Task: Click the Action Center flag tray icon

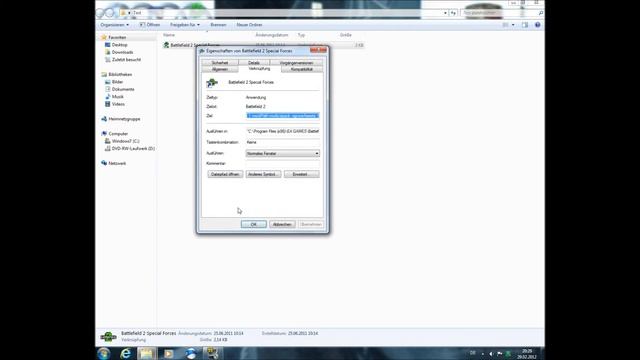Action: (x=499, y=353)
